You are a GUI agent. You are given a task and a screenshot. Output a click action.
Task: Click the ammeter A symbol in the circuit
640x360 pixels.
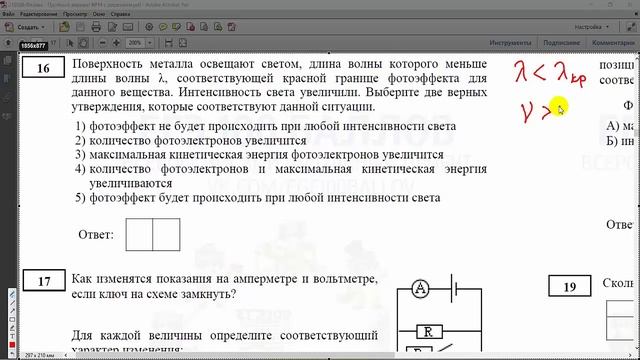[420, 289]
